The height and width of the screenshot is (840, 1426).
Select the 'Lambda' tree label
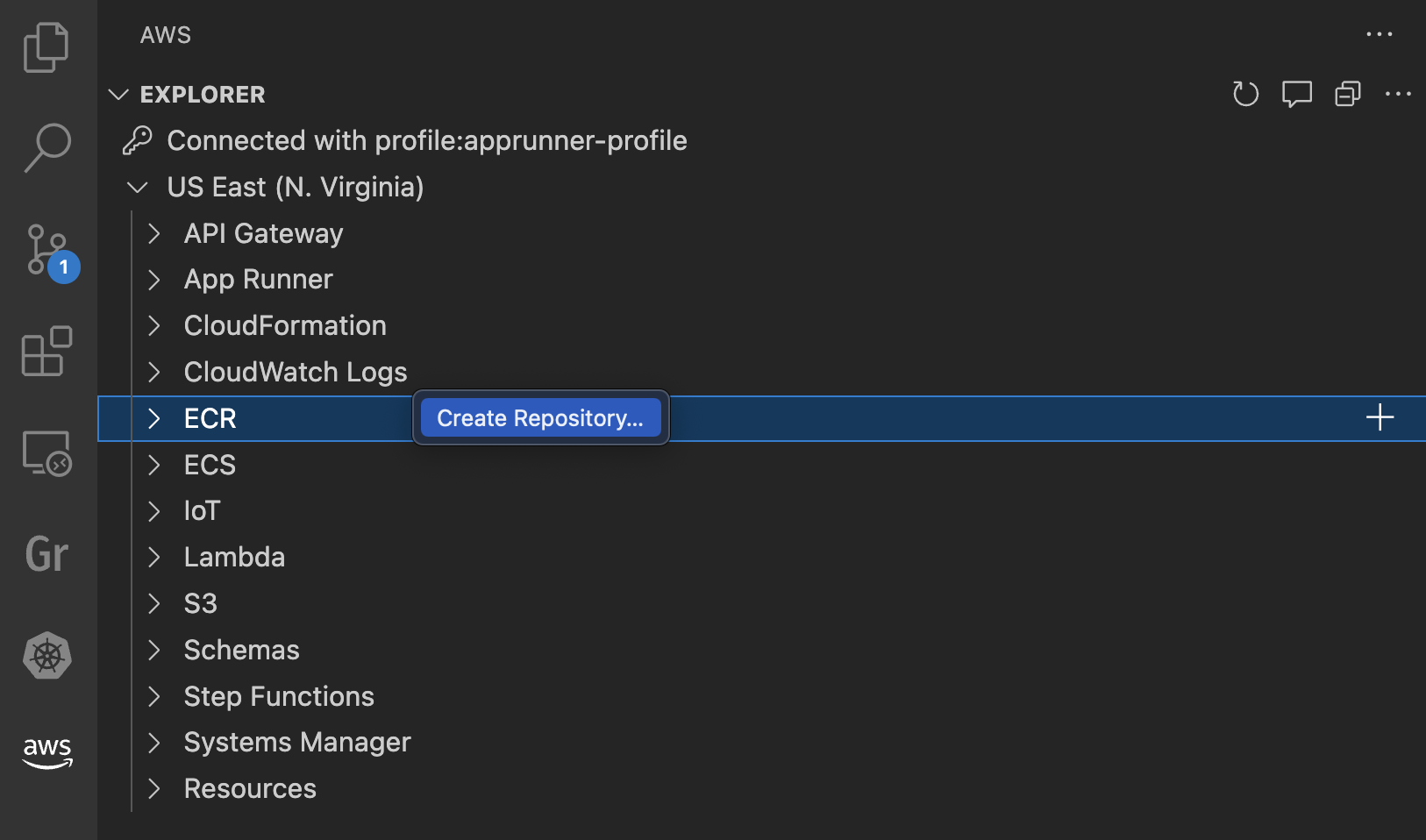(234, 557)
